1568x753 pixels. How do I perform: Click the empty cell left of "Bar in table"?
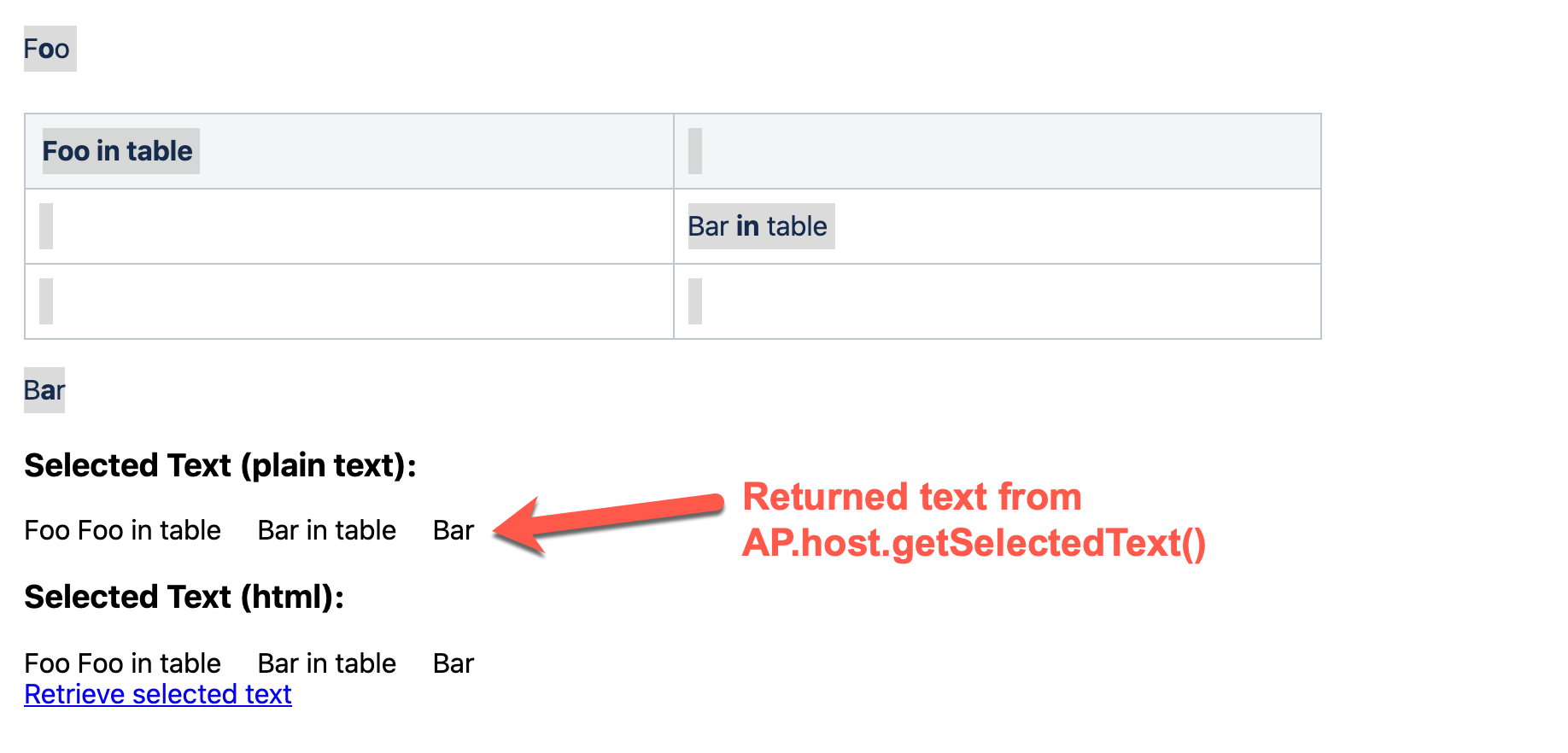(x=348, y=226)
